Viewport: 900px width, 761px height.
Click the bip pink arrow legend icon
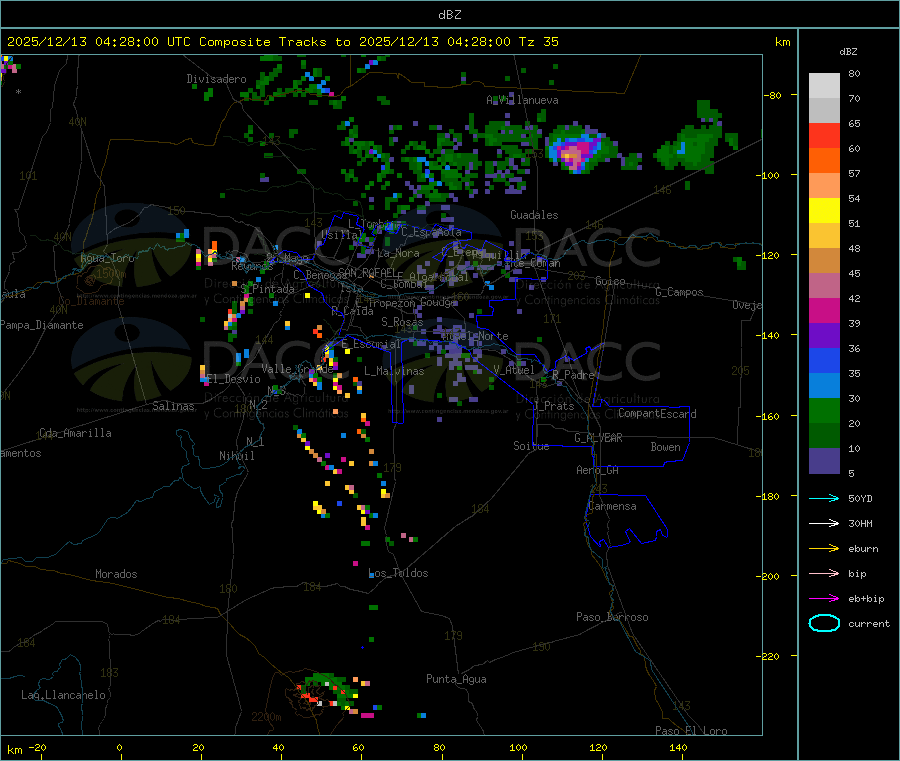[824, 573]
